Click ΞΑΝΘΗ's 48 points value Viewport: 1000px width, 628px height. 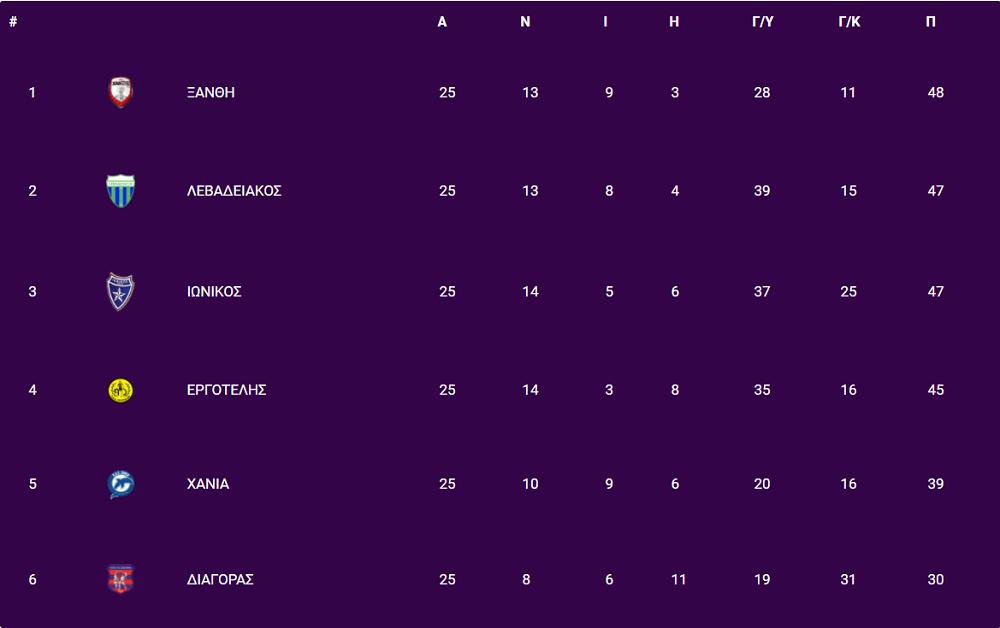click(936, 92)
